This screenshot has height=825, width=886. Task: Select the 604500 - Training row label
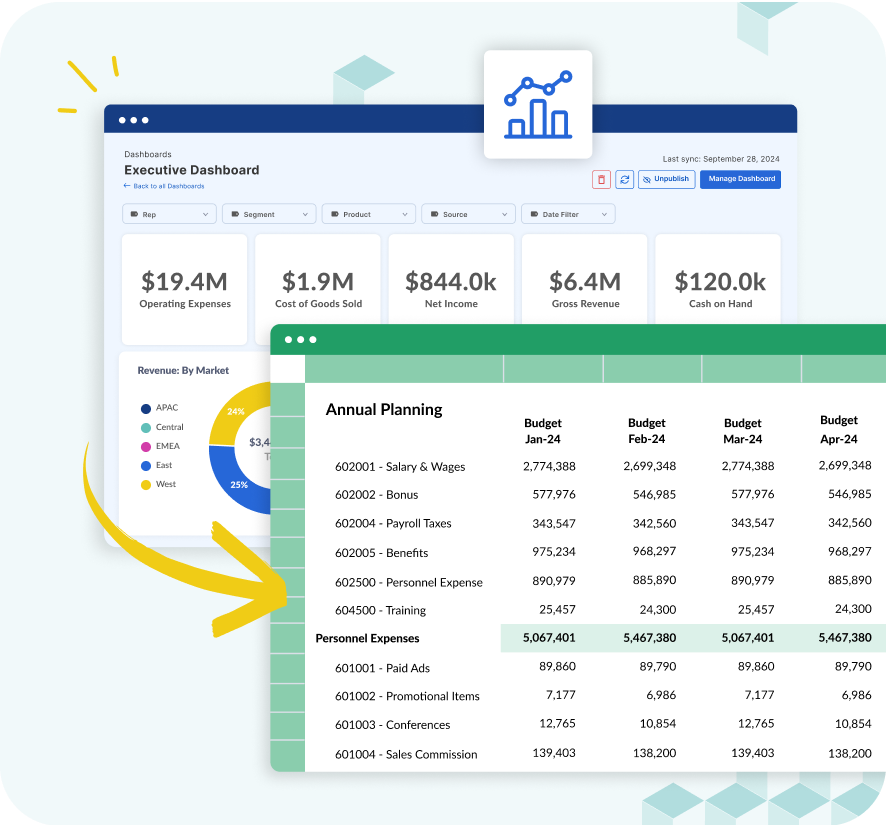[x=380, y=611]
